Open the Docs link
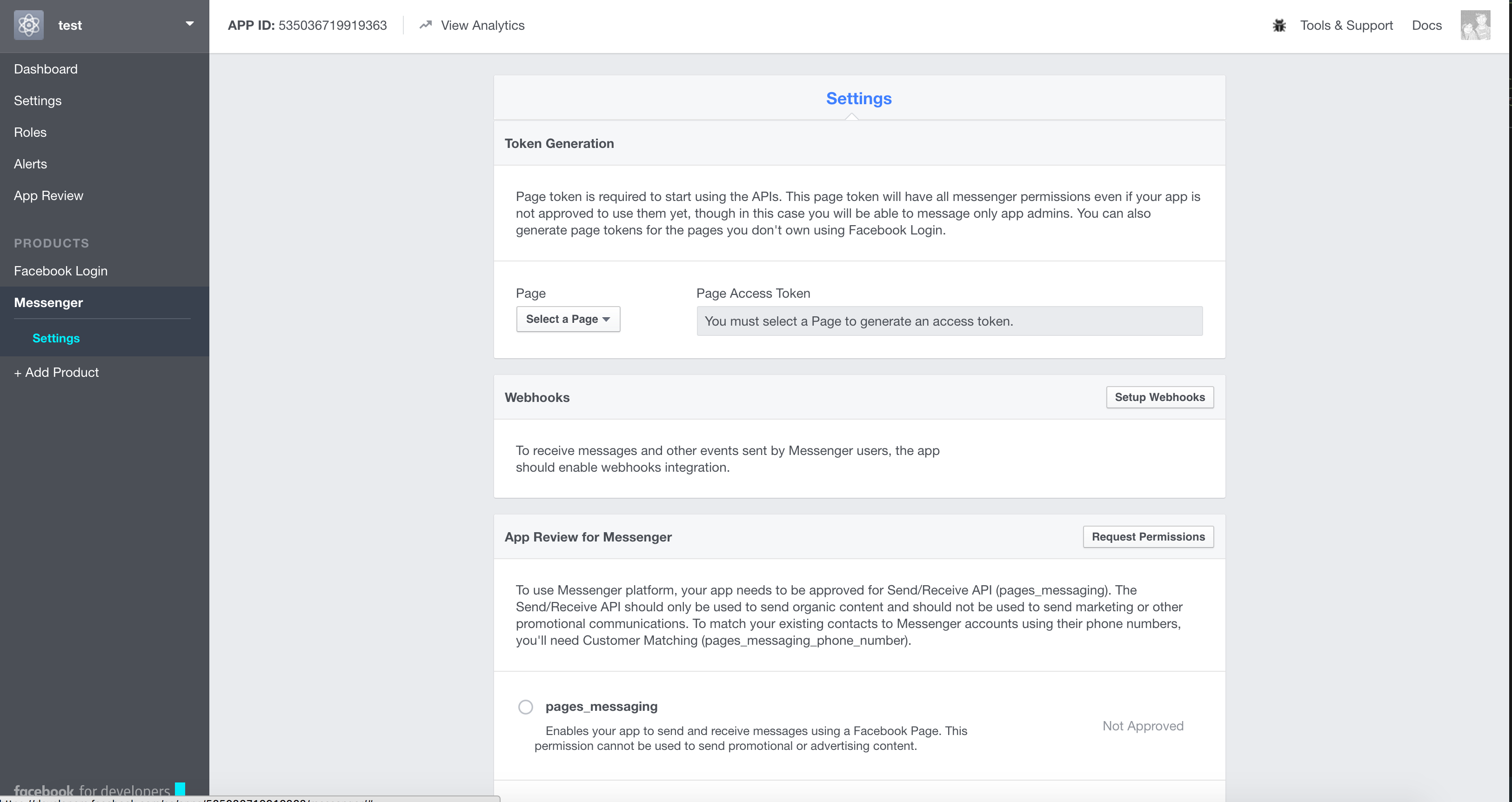 (1426, 25)
